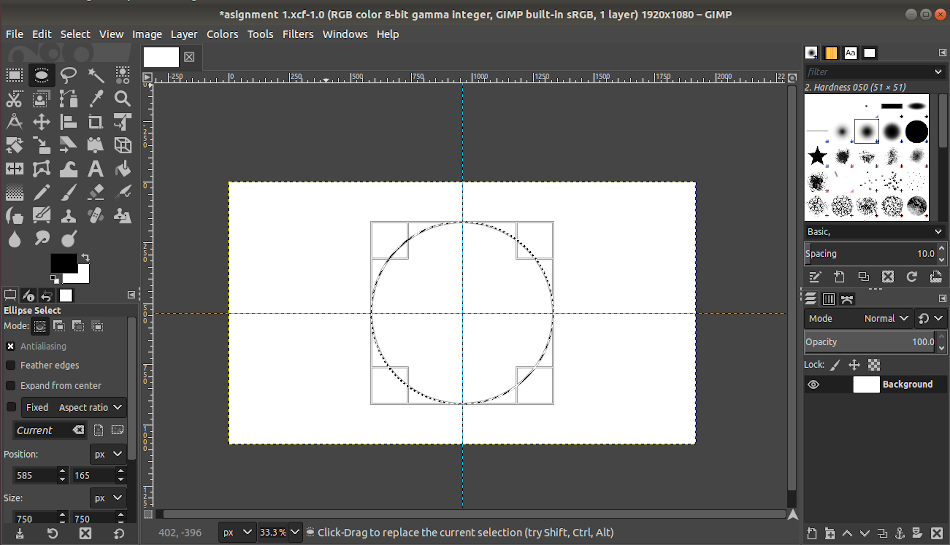Switch to the Channels tab
Viewport: 950px width, 545px height.
pyautogui.click(x=828, y=299)
